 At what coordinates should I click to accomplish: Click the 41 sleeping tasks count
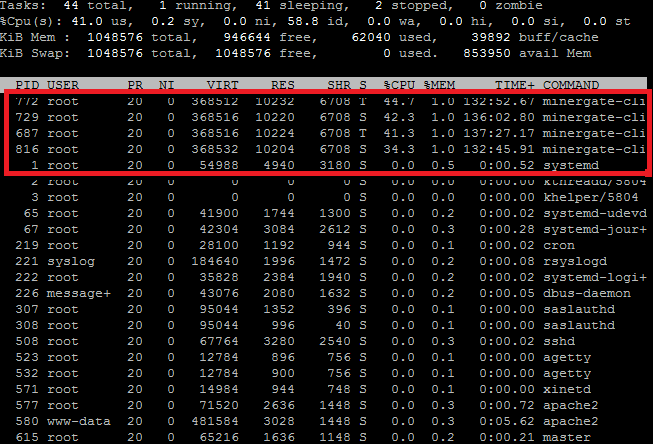[263, 6]
